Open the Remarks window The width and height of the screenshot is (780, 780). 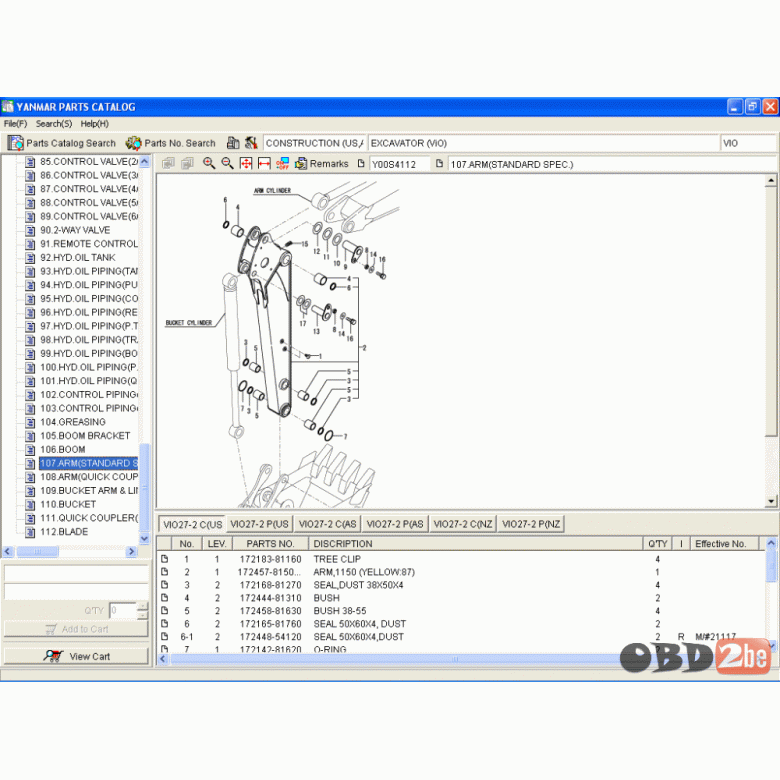tap(322, 164)
